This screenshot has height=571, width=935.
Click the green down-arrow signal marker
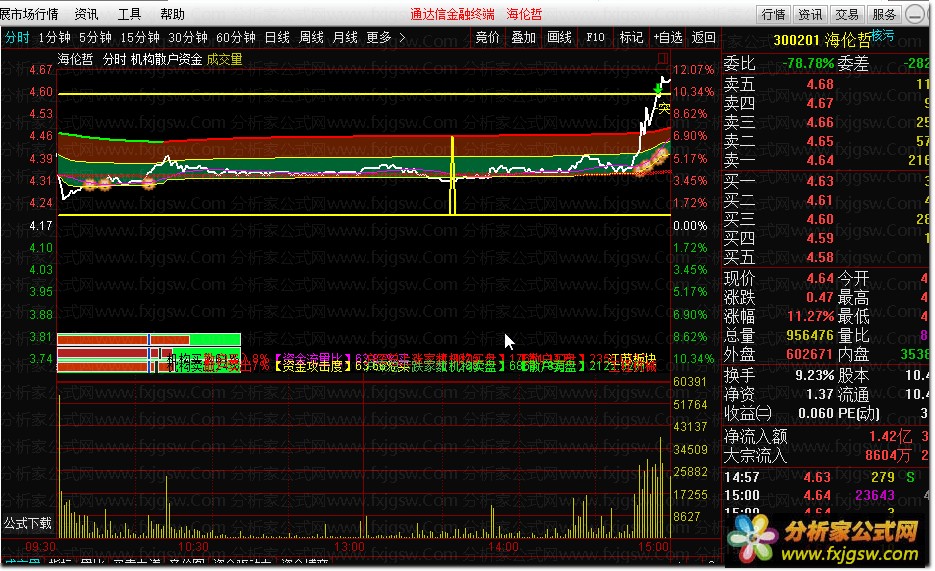[658, 89]
